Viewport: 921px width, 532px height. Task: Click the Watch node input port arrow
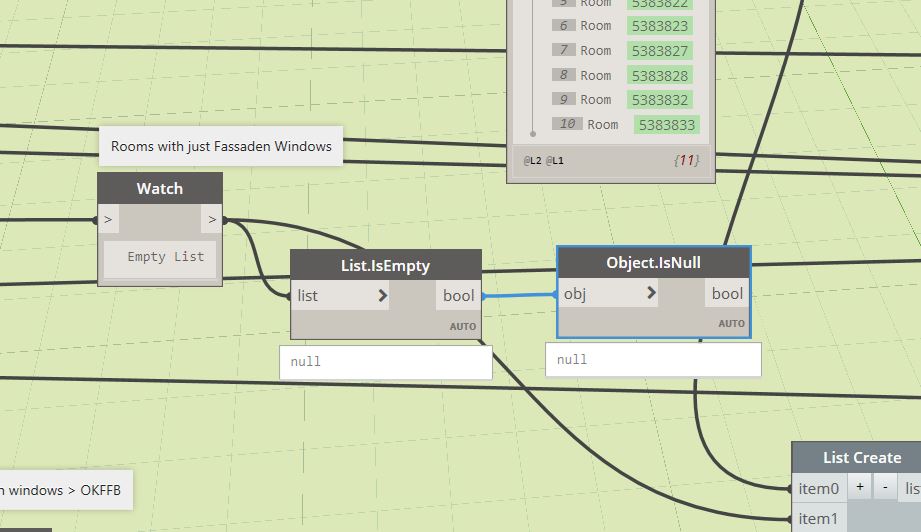(x=108, y=220)
